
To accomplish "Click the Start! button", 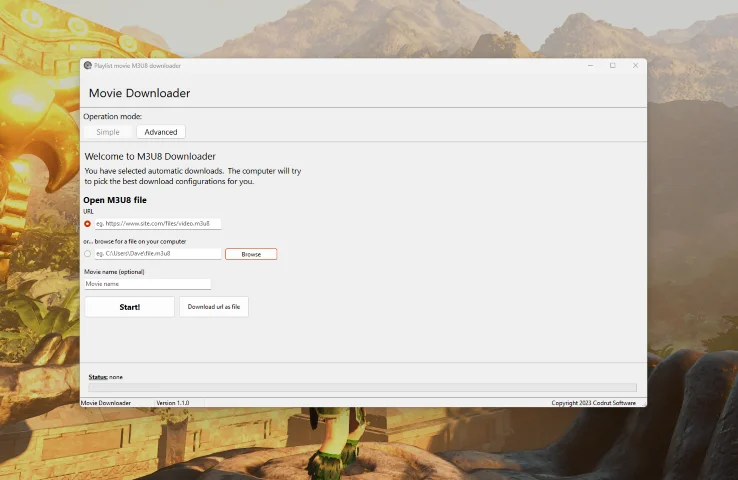I will [x=129, y=307].
